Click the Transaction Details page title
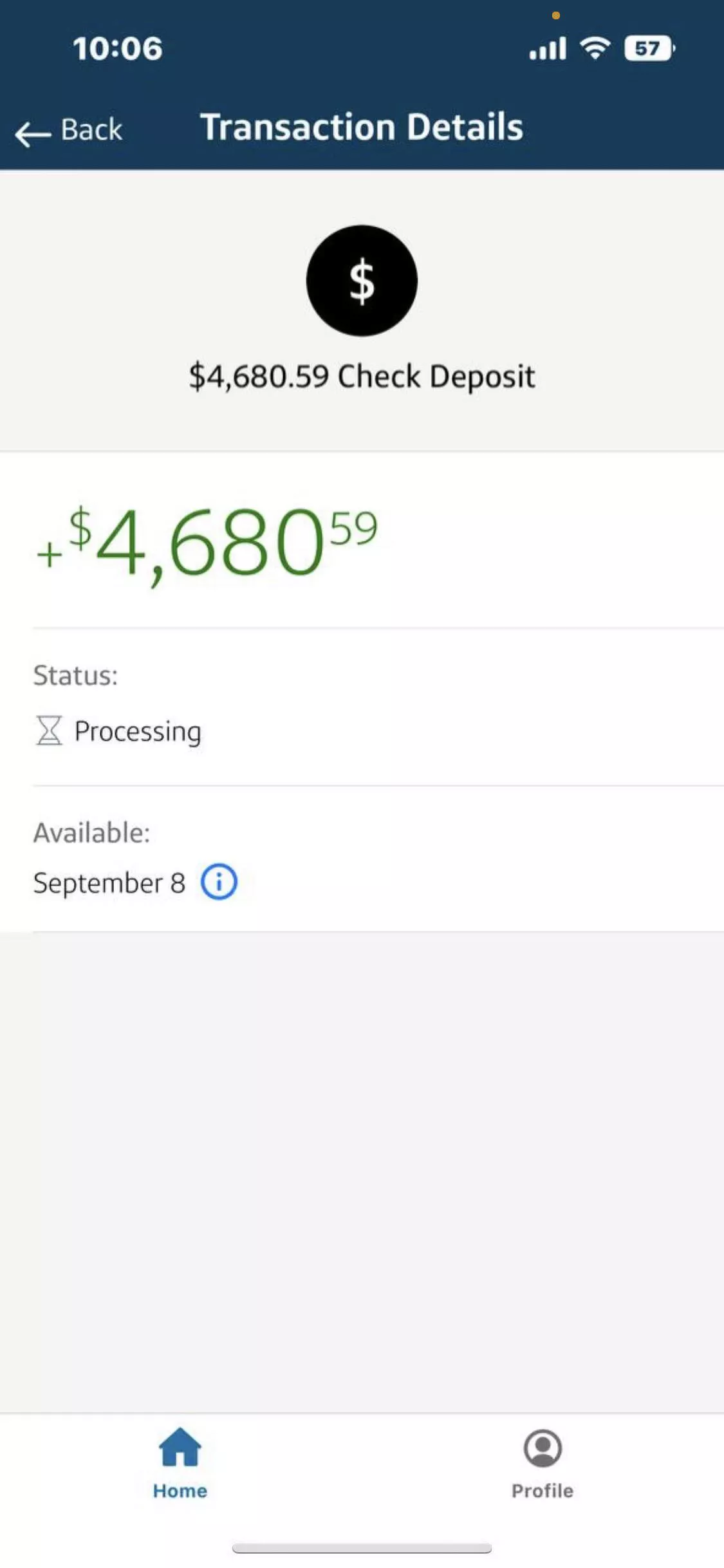 click(x=362, y=127)
